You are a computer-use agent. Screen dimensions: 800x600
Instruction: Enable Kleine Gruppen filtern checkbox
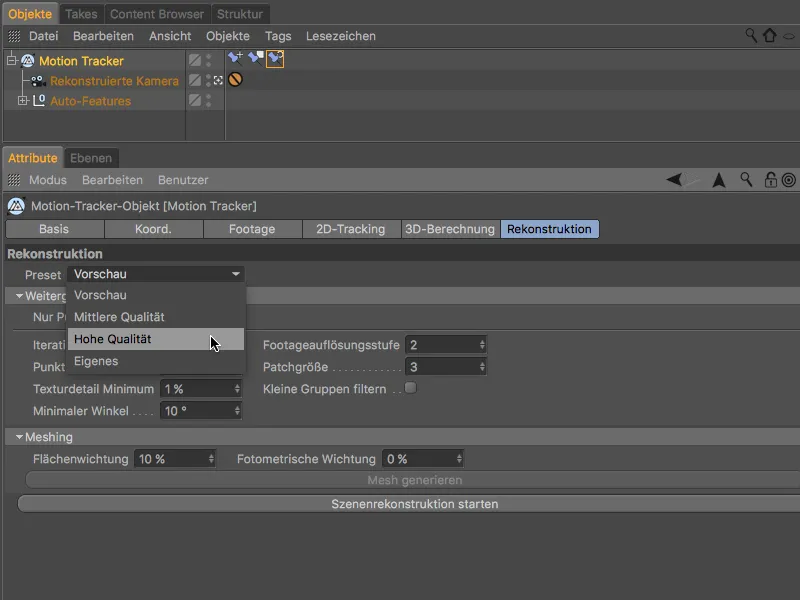coord(410,388)
